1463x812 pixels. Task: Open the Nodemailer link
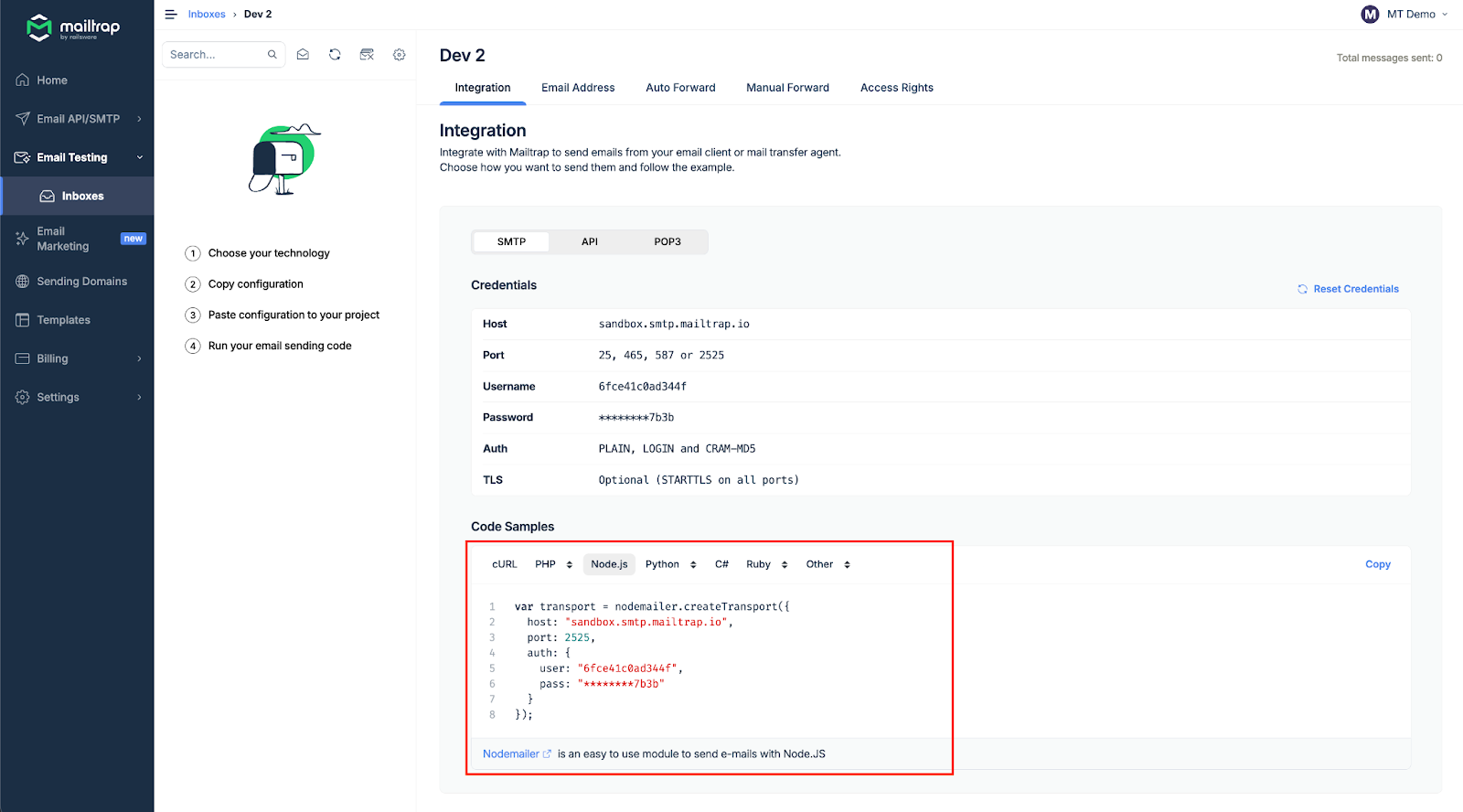click(x=511, y=754)
